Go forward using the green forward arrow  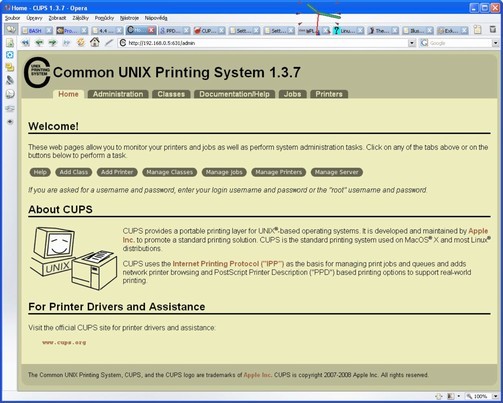[x=53, y=43]
